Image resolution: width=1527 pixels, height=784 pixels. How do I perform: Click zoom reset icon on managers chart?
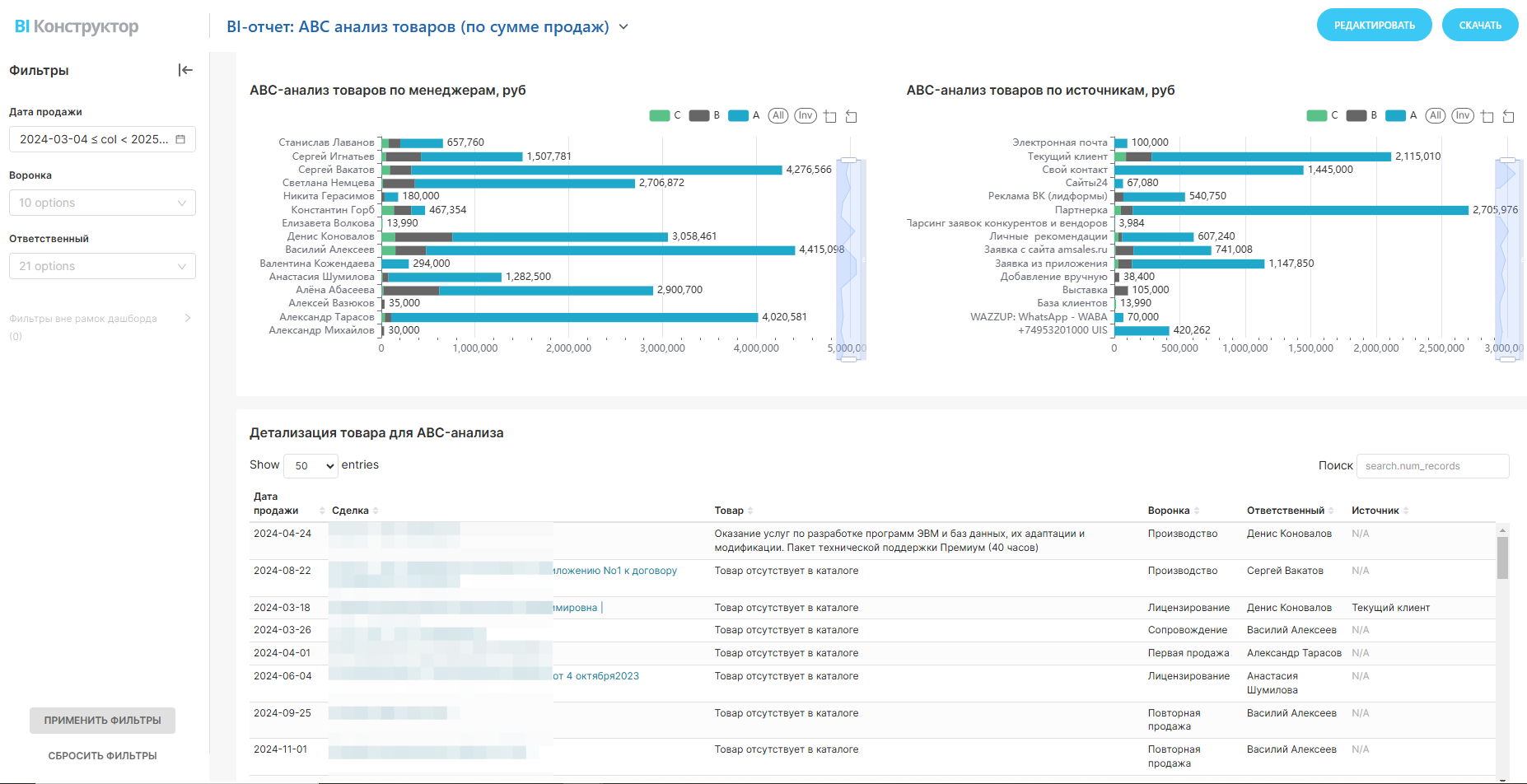852,116
